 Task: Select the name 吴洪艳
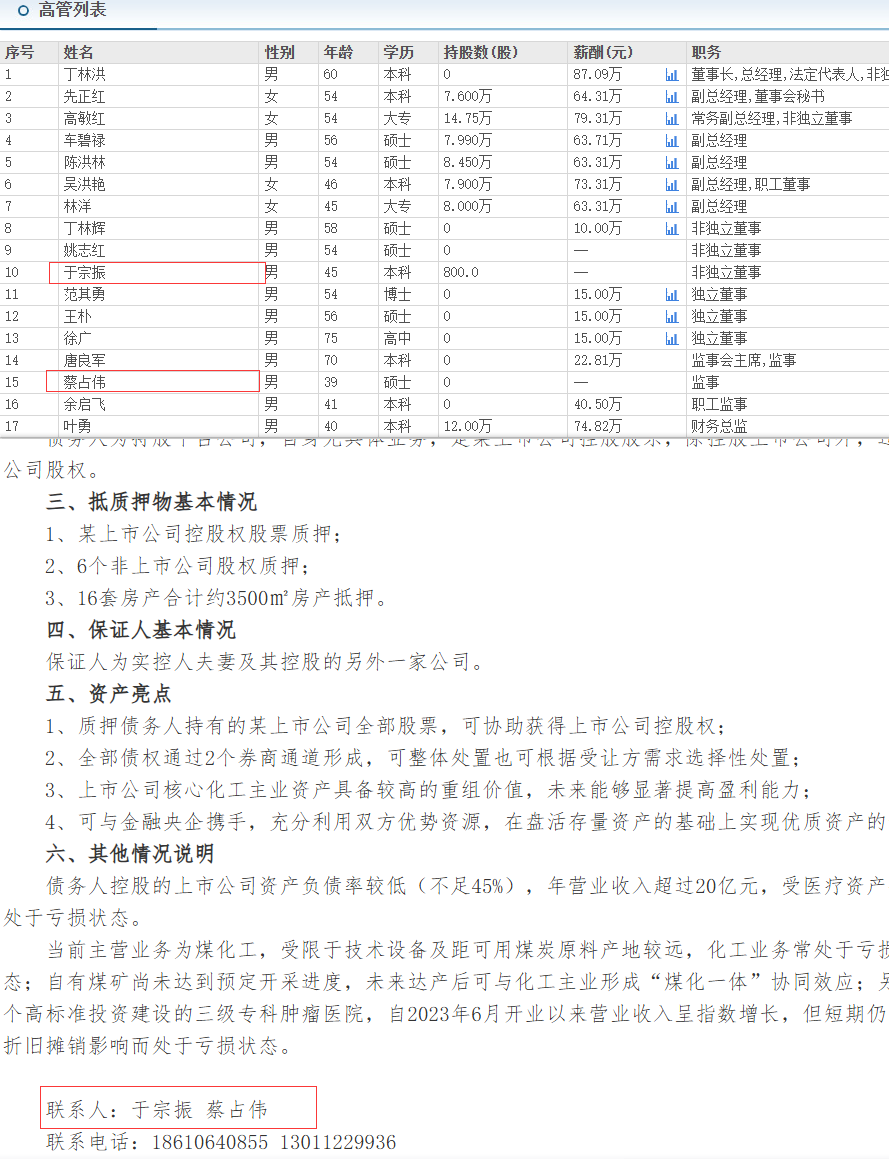point(84,185)
